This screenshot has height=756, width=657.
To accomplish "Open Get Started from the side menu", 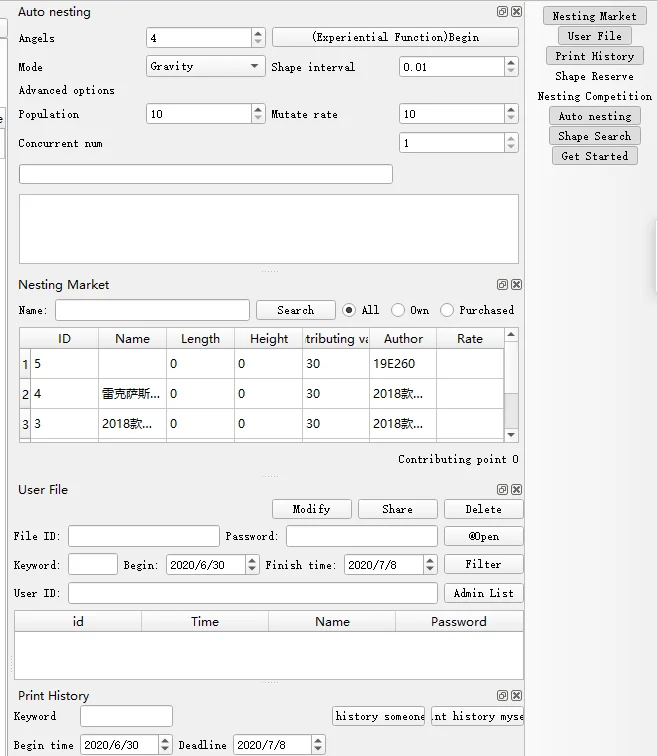I will point(594,156).
